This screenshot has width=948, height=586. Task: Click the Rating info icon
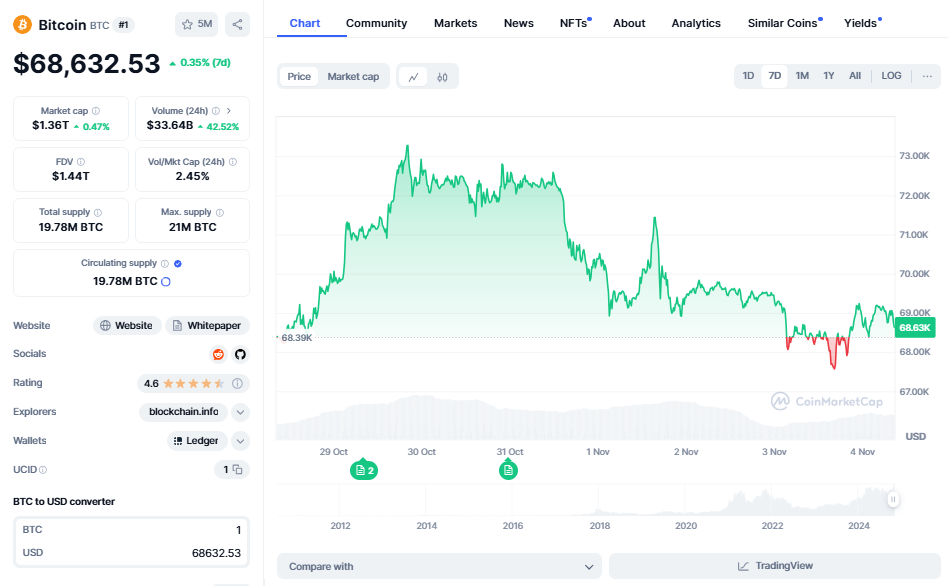[238, 383]
